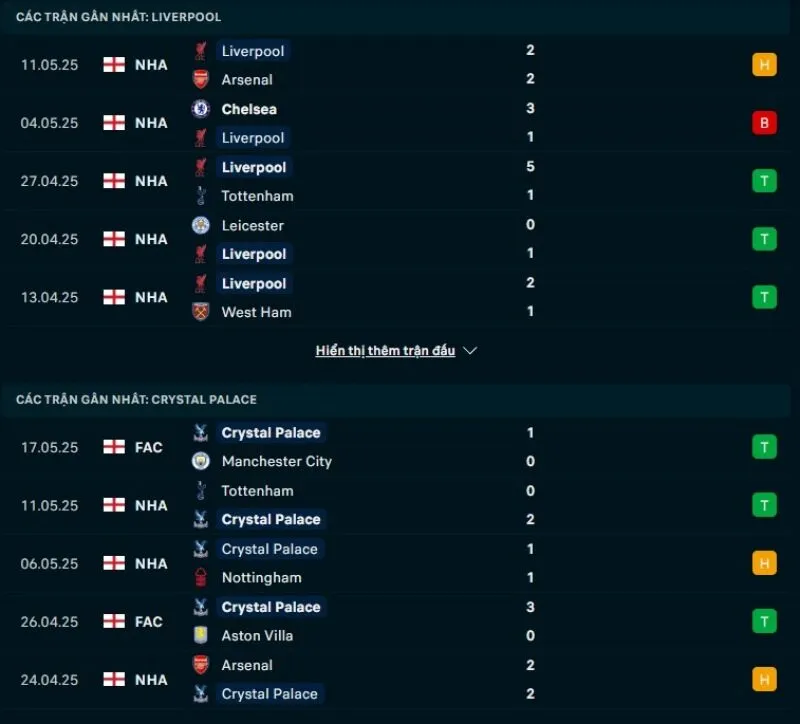The width and height of the screenshot is (800, 724).
Task: Select Manchester City team name
Action: 276,461
